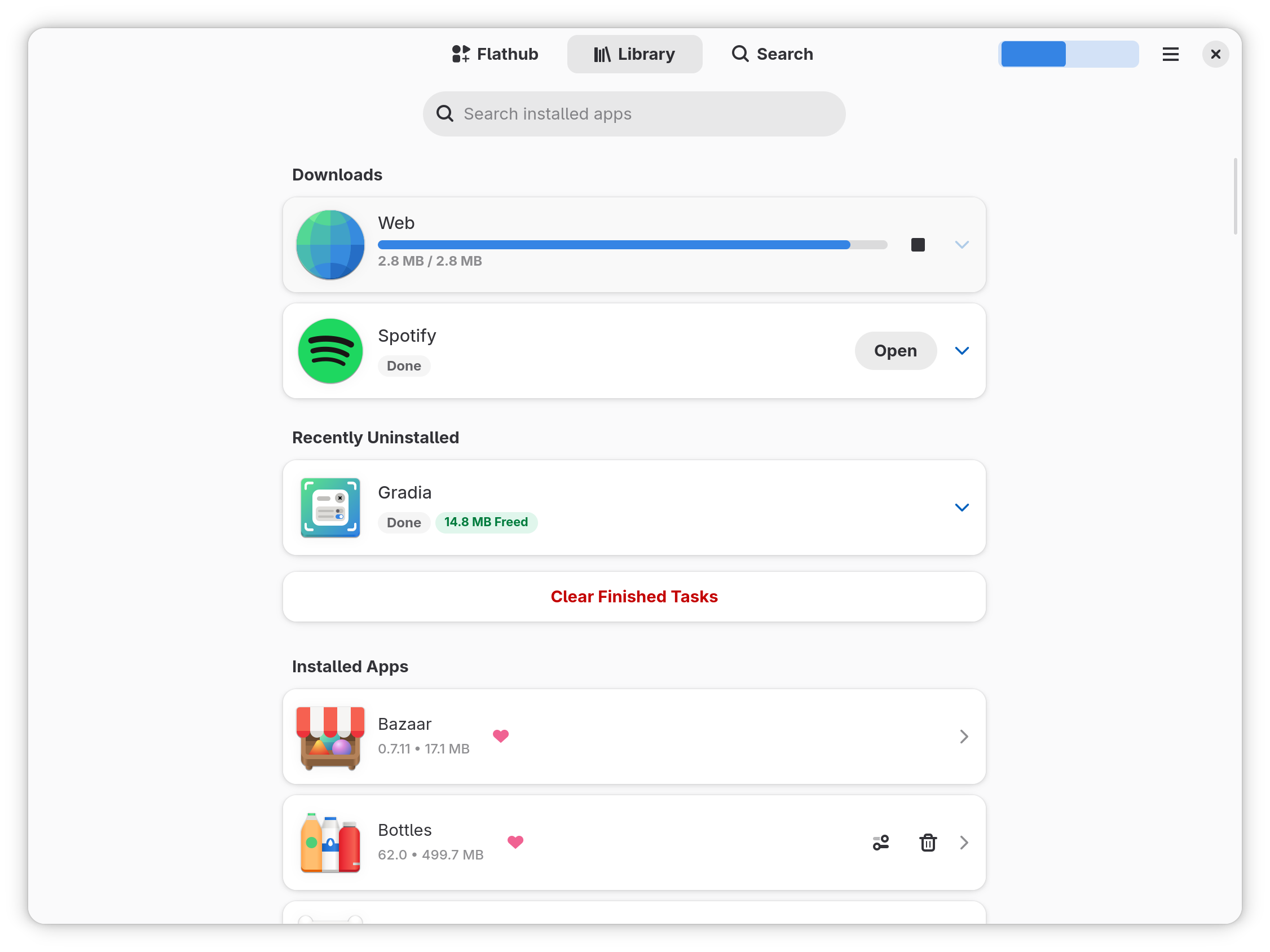This screenshot has width=1270, height=952.
Task: Select the Library tab
Action: (634, 54)
